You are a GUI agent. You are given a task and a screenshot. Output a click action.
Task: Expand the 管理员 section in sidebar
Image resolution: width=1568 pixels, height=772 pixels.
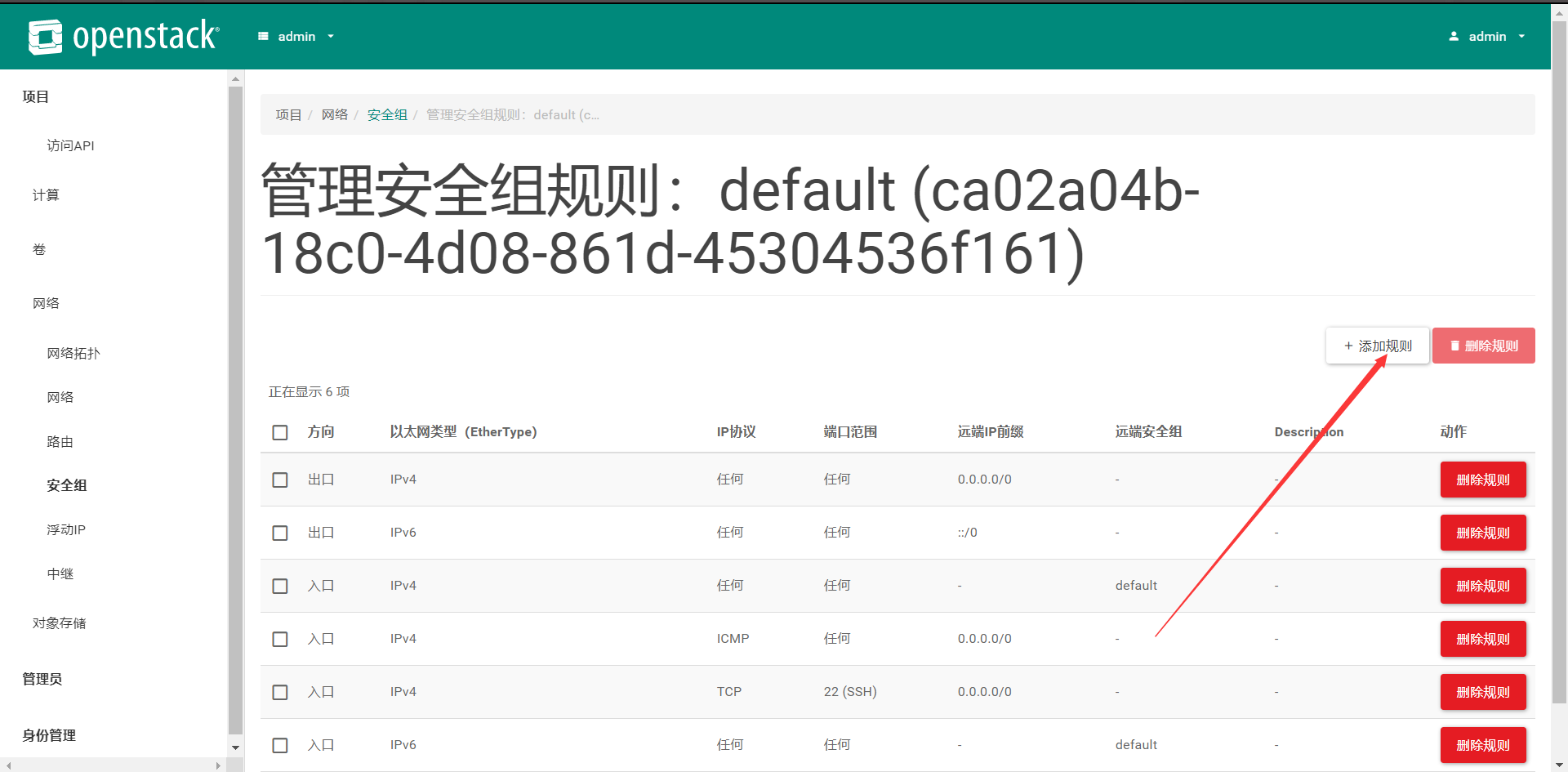42,678
